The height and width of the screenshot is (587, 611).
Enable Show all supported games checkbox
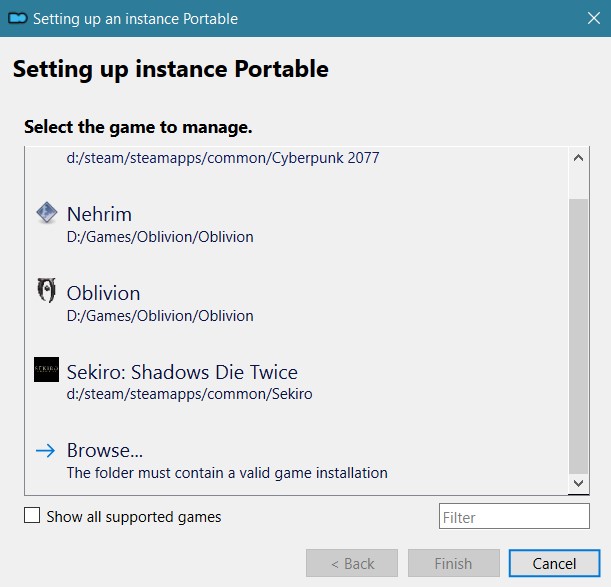pyautogui.click(x=32, y=516)
